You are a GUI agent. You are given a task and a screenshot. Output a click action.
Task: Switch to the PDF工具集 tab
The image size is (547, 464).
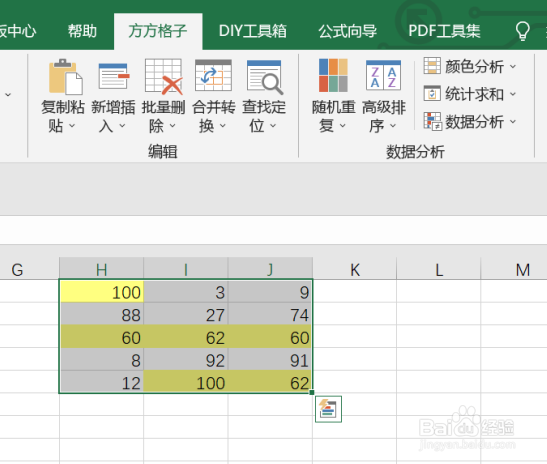pyautogui.click(x=444, y=31)
